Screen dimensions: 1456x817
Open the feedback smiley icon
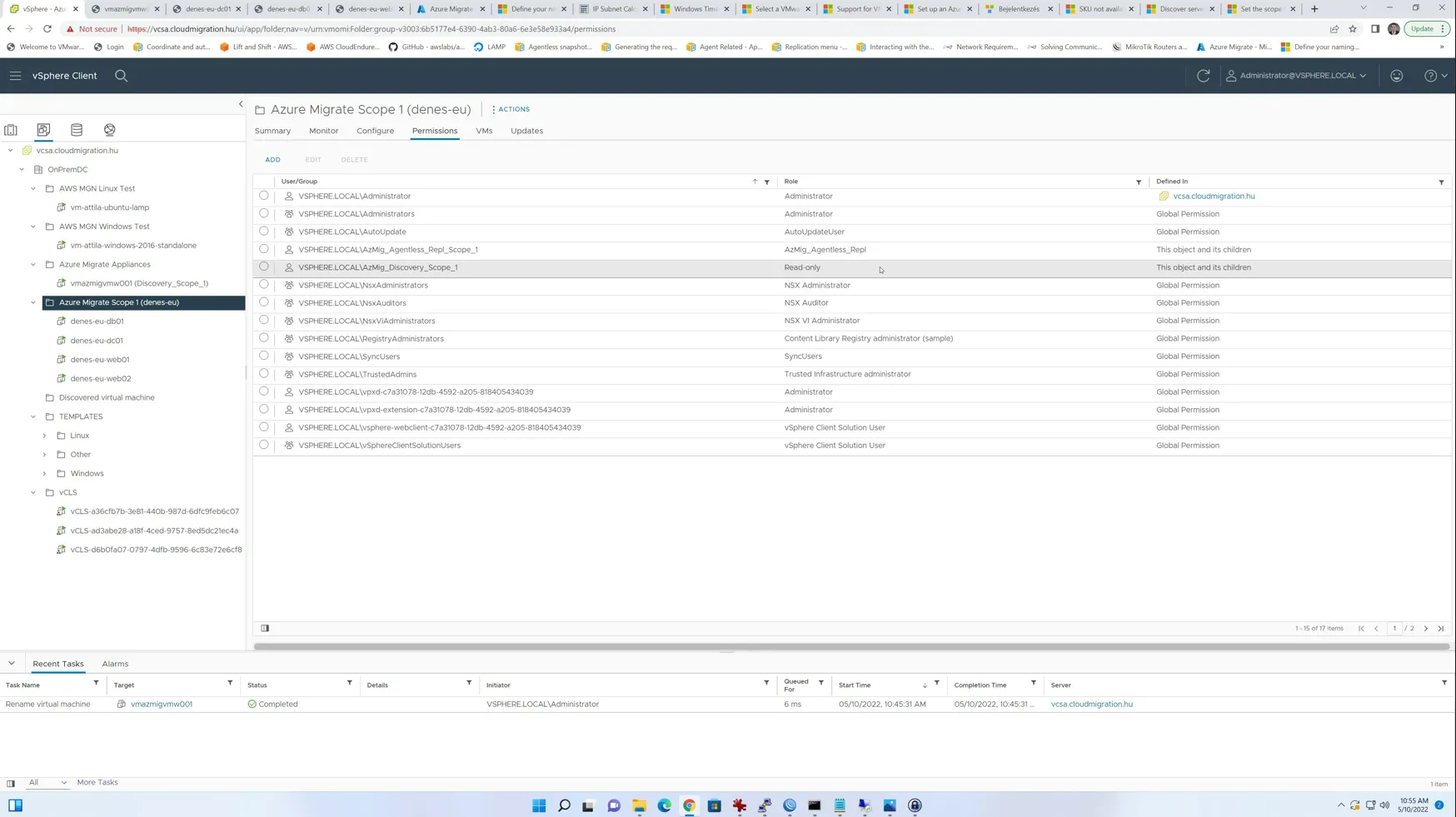tap(1397, 76)
